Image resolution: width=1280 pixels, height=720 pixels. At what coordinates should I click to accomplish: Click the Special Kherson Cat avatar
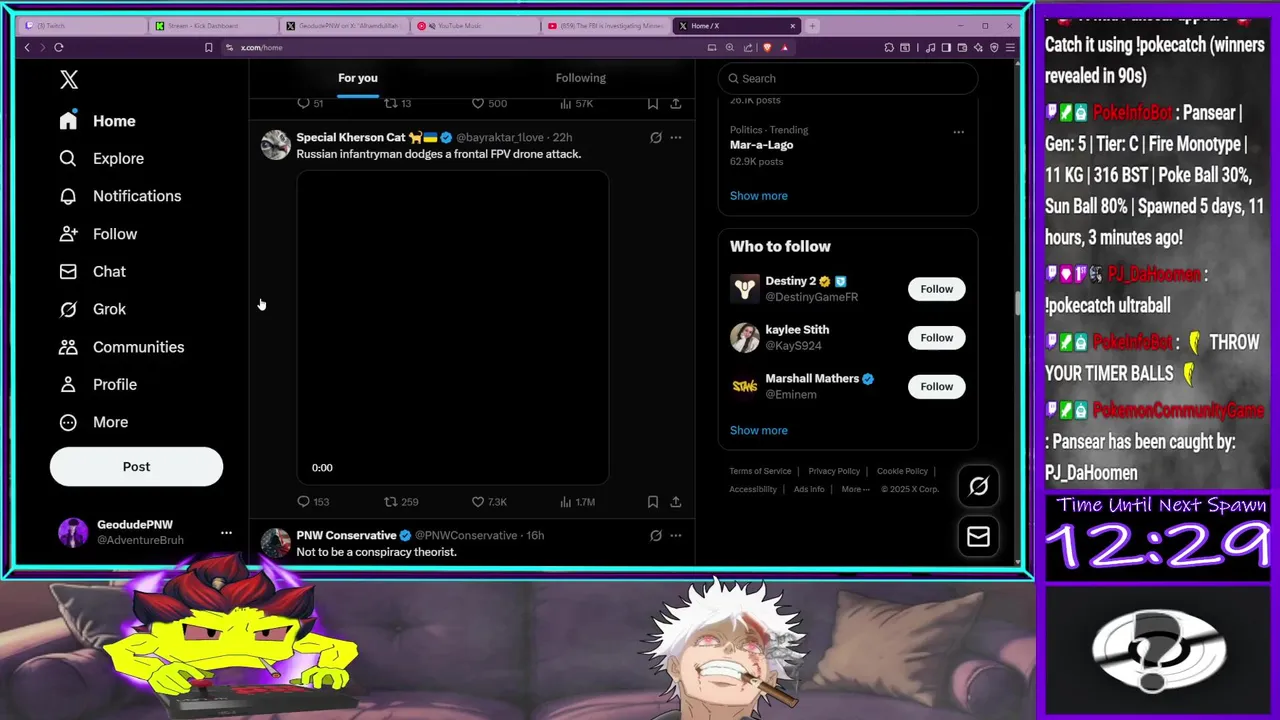[x=275, y=145]
